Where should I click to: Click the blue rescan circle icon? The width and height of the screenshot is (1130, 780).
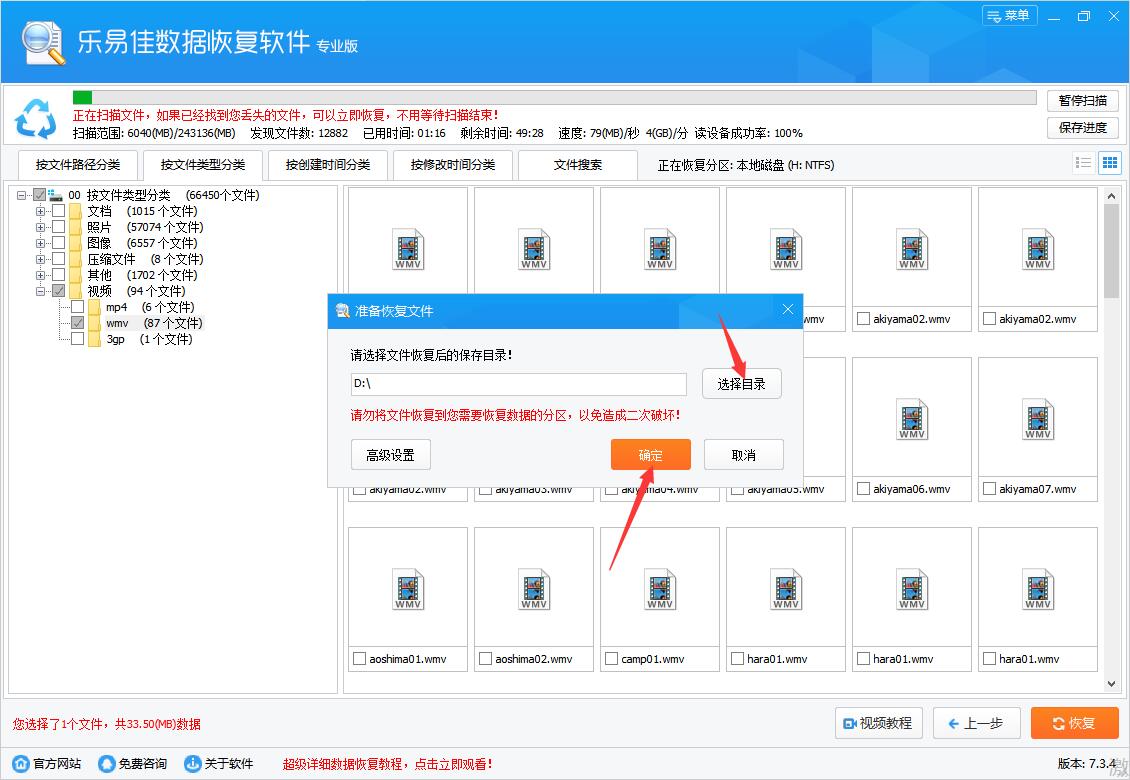[x=36, y=119]
